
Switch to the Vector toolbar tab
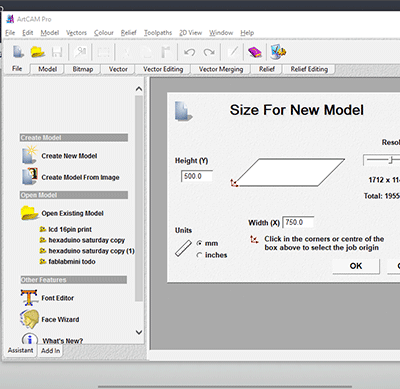[x=118, y=69]
